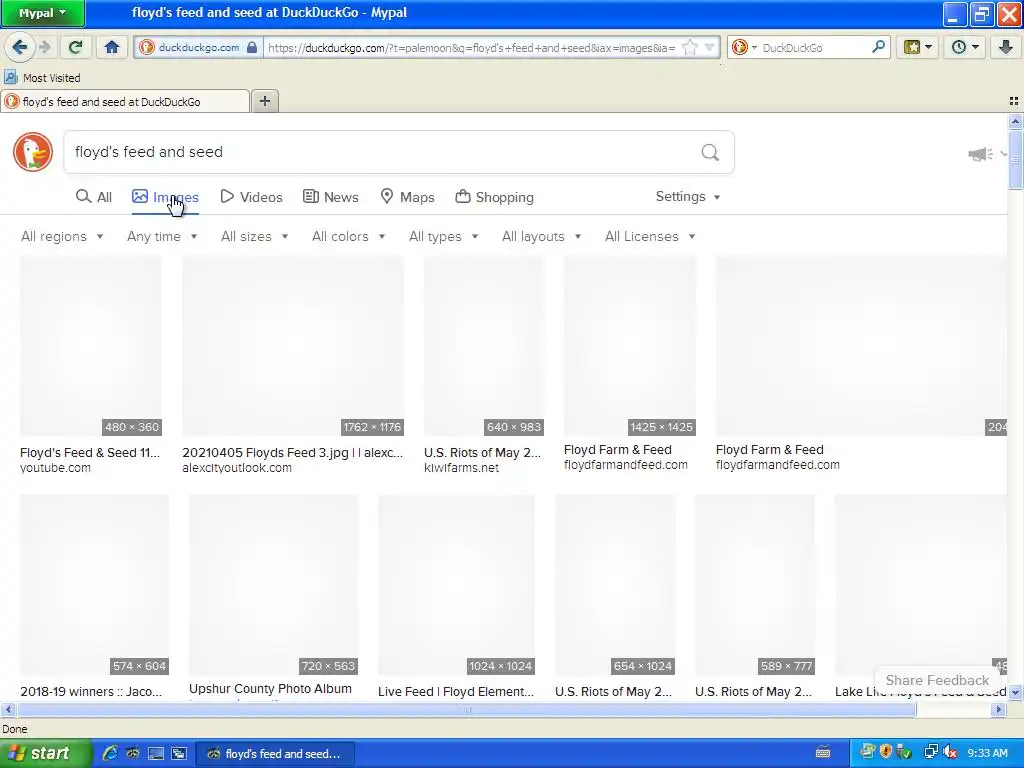Click the Upshur County Photo Album title
This screenshot has height=768, width=1024.
(x=270, y=688)
